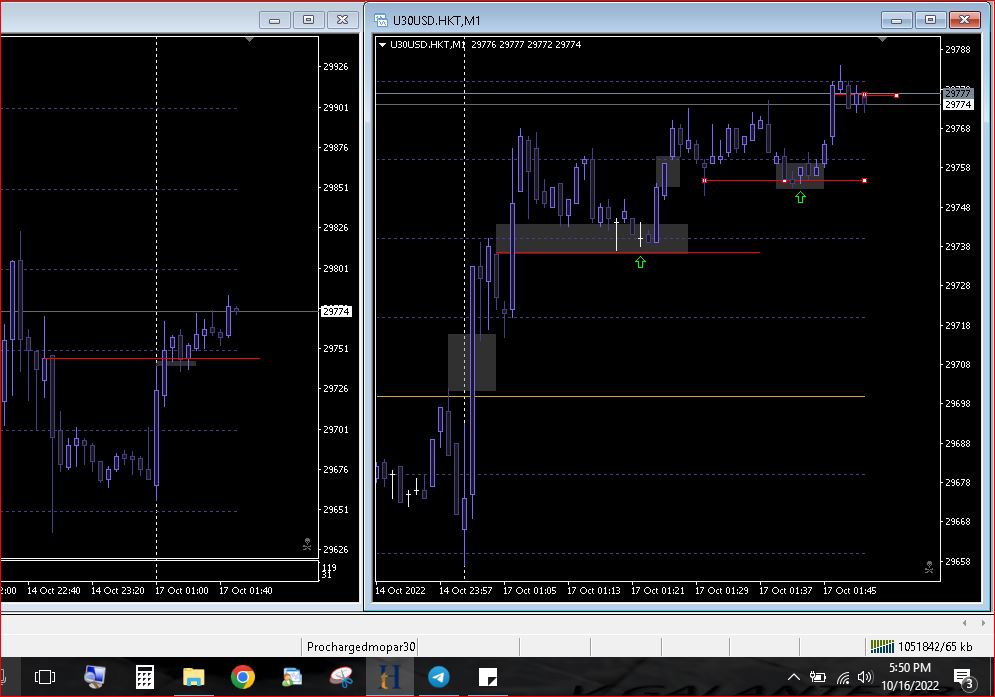This screenshot has width=995, height=697.
Task: Select the green up arrow below the 29738 zone
Action: [x=640, y=262]
